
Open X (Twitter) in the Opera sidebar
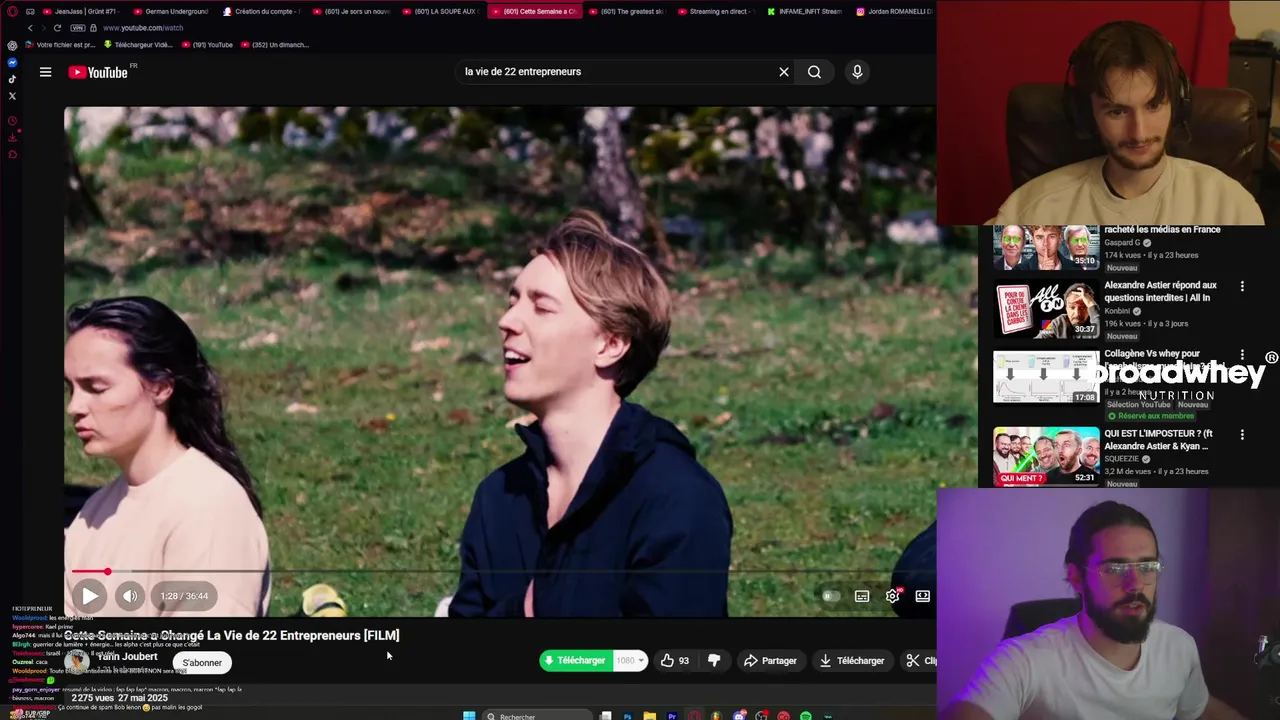12,96
